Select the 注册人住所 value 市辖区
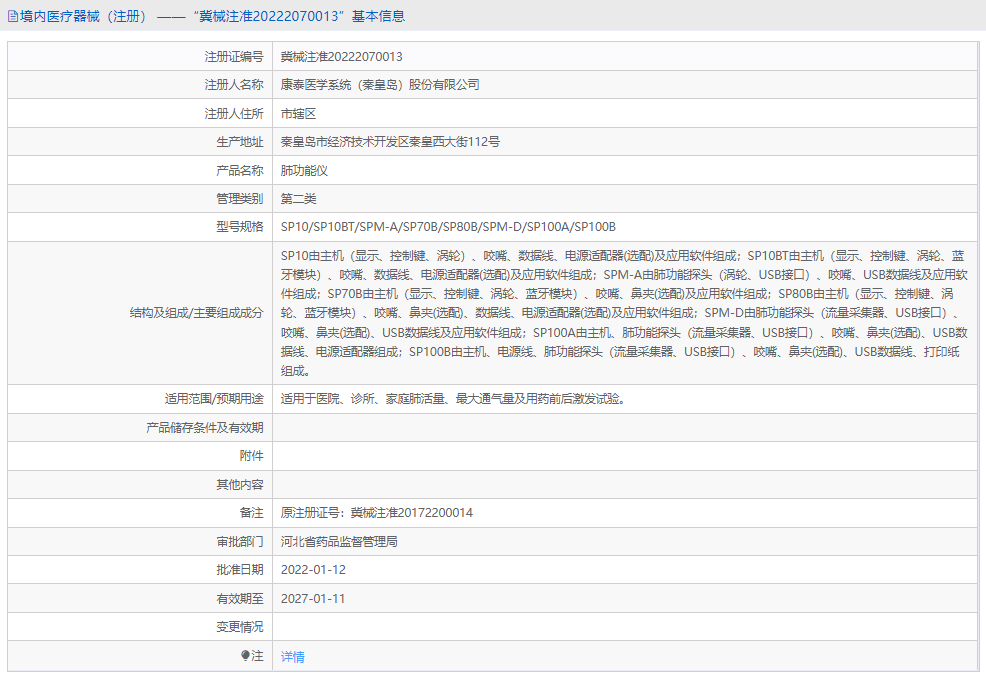Screen dimensions: 986x676 pos(300,113)
